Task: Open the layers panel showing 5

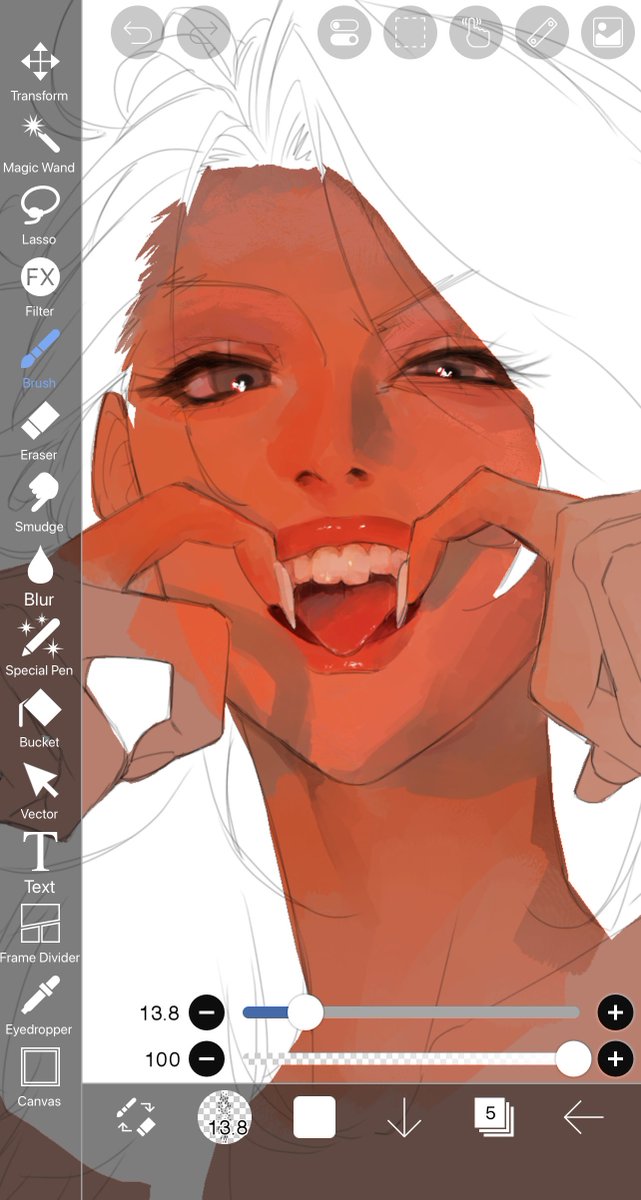Action: (x=493, y=1118)
